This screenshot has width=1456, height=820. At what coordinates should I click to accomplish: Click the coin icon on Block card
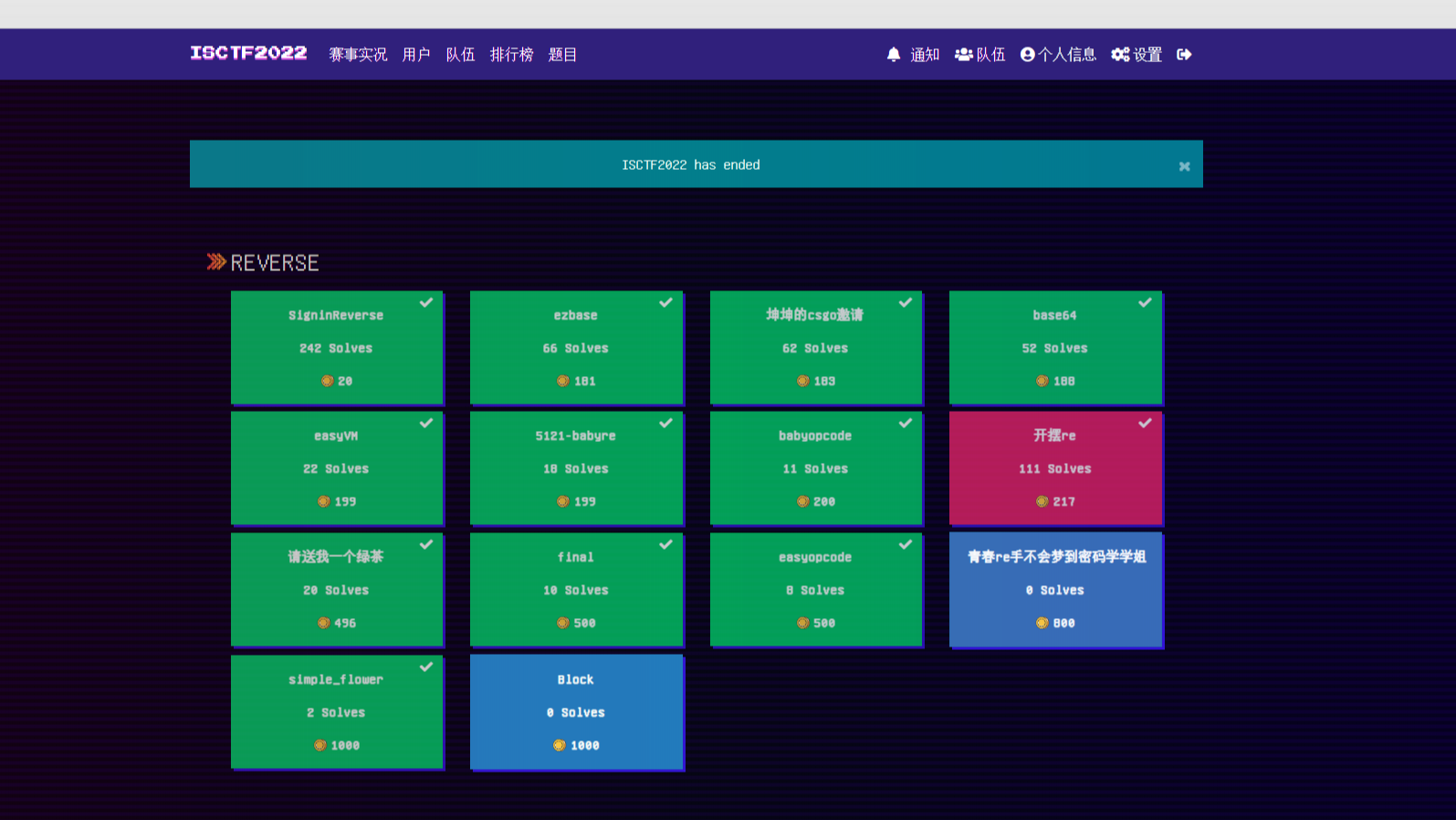559,745
